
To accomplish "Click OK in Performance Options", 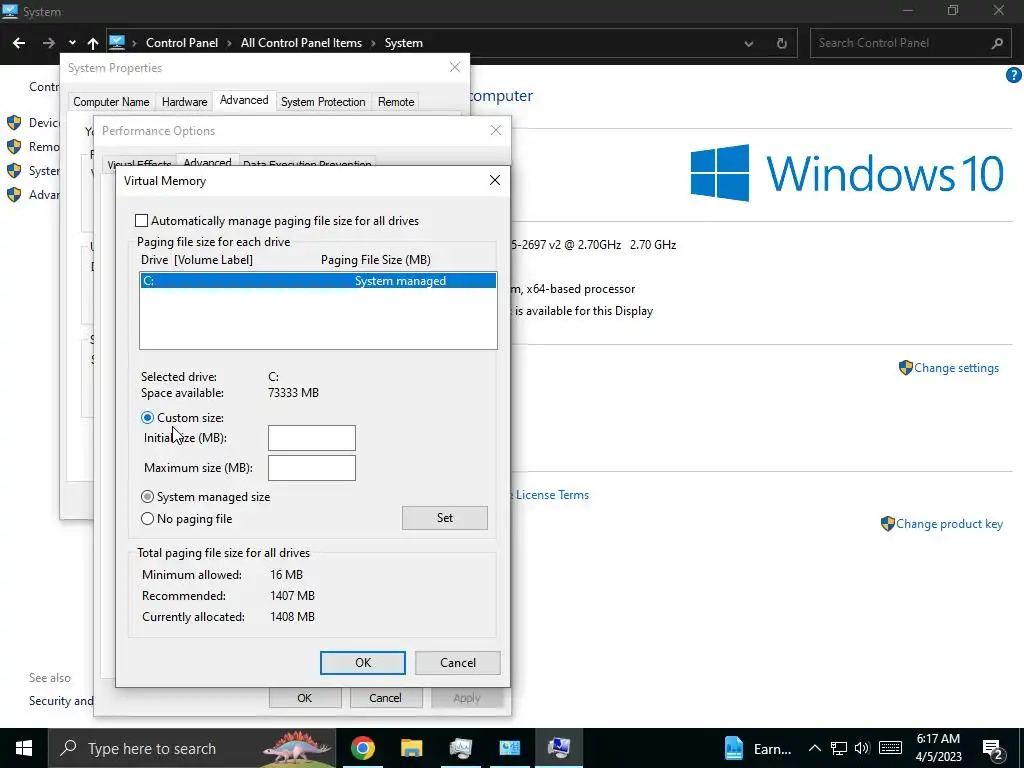I will (304, 698).
